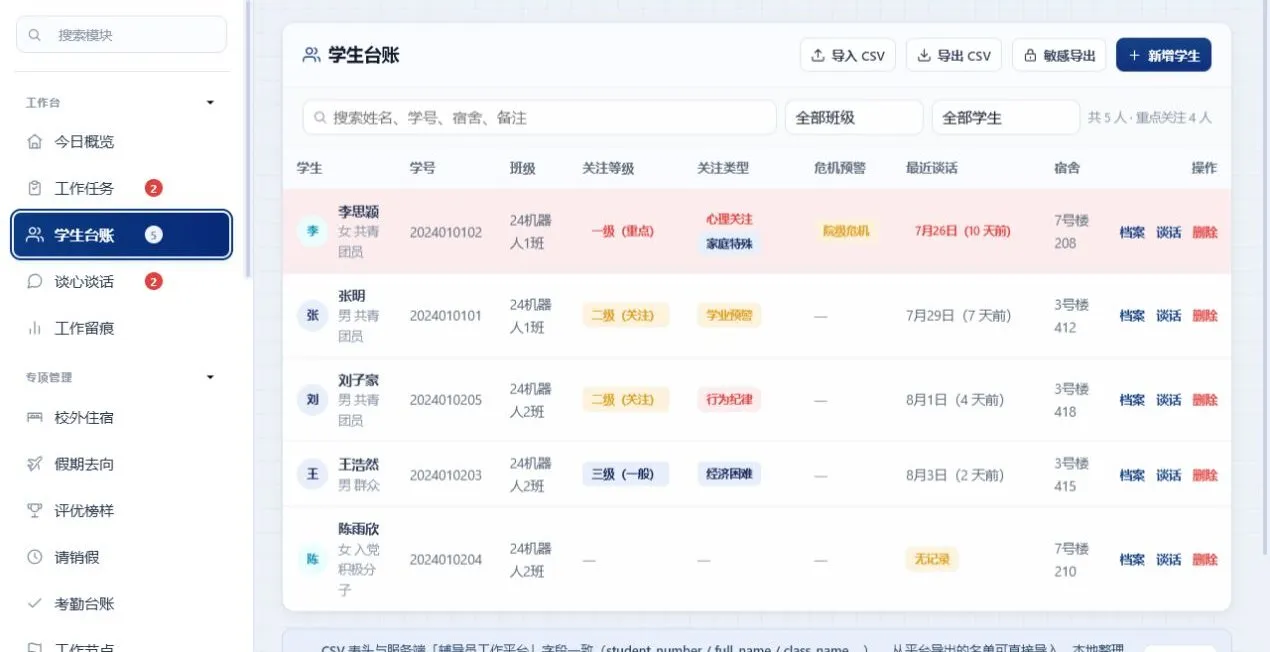1270x652 pixels.
Task: Click student number 2024010102
Action: pyautogui.click(x=445, y=232)
